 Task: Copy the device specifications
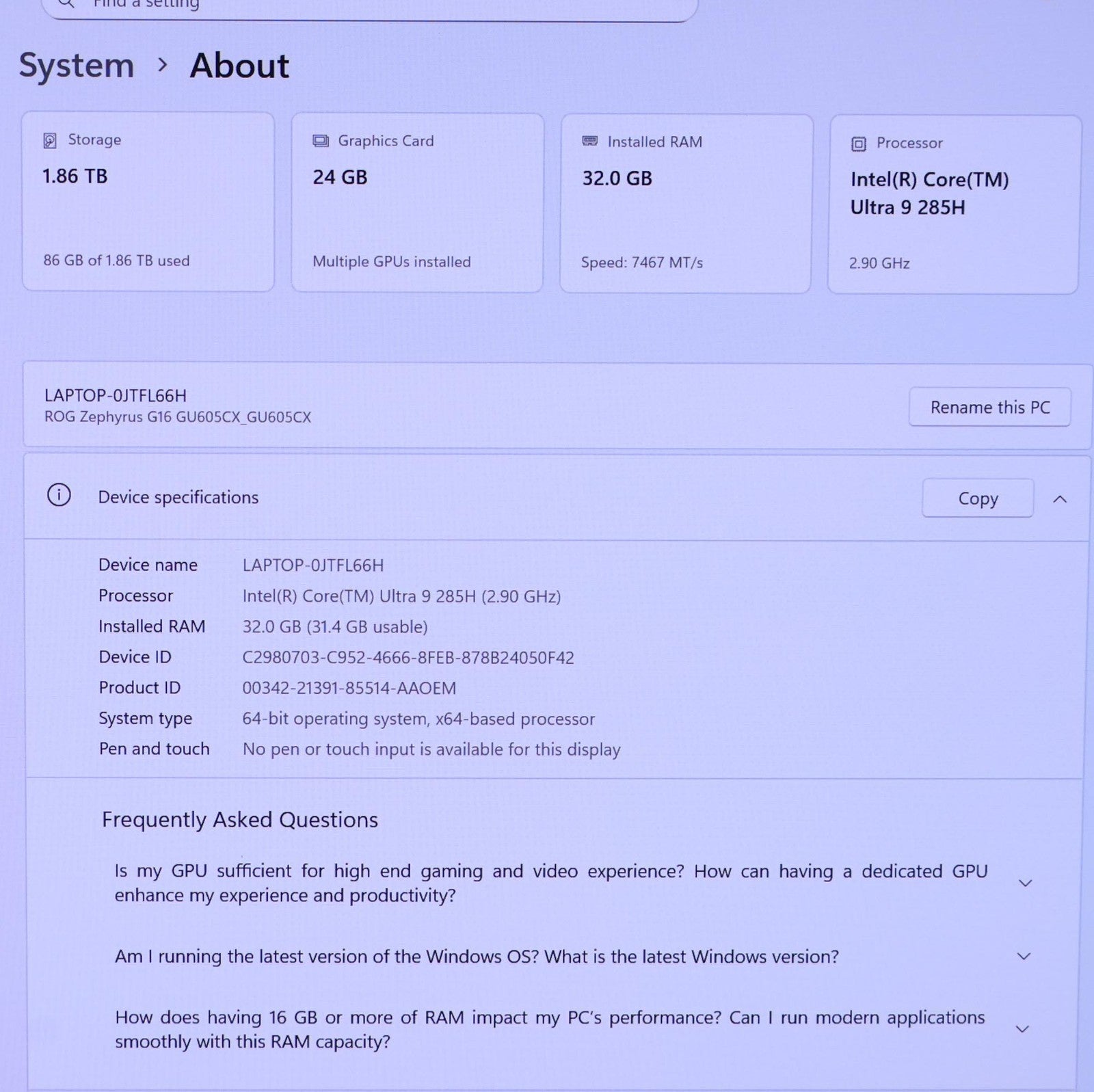(977, 498)
